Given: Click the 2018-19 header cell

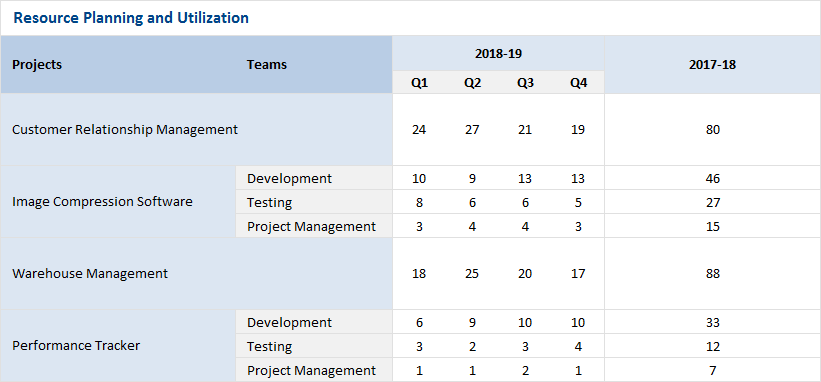Looking at the screenshot, I should [x=498, y=53].
